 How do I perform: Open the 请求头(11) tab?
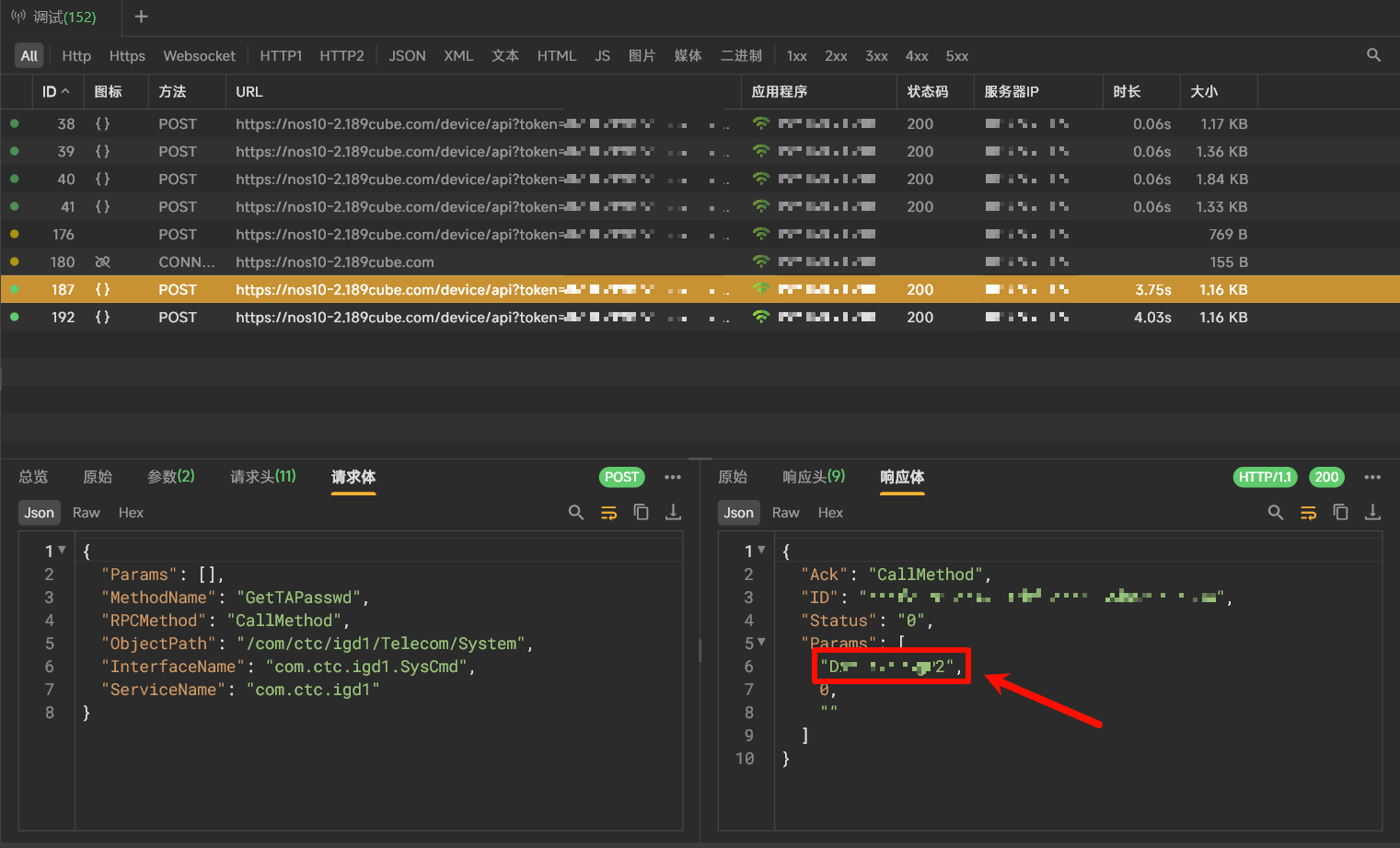[263, 477]
